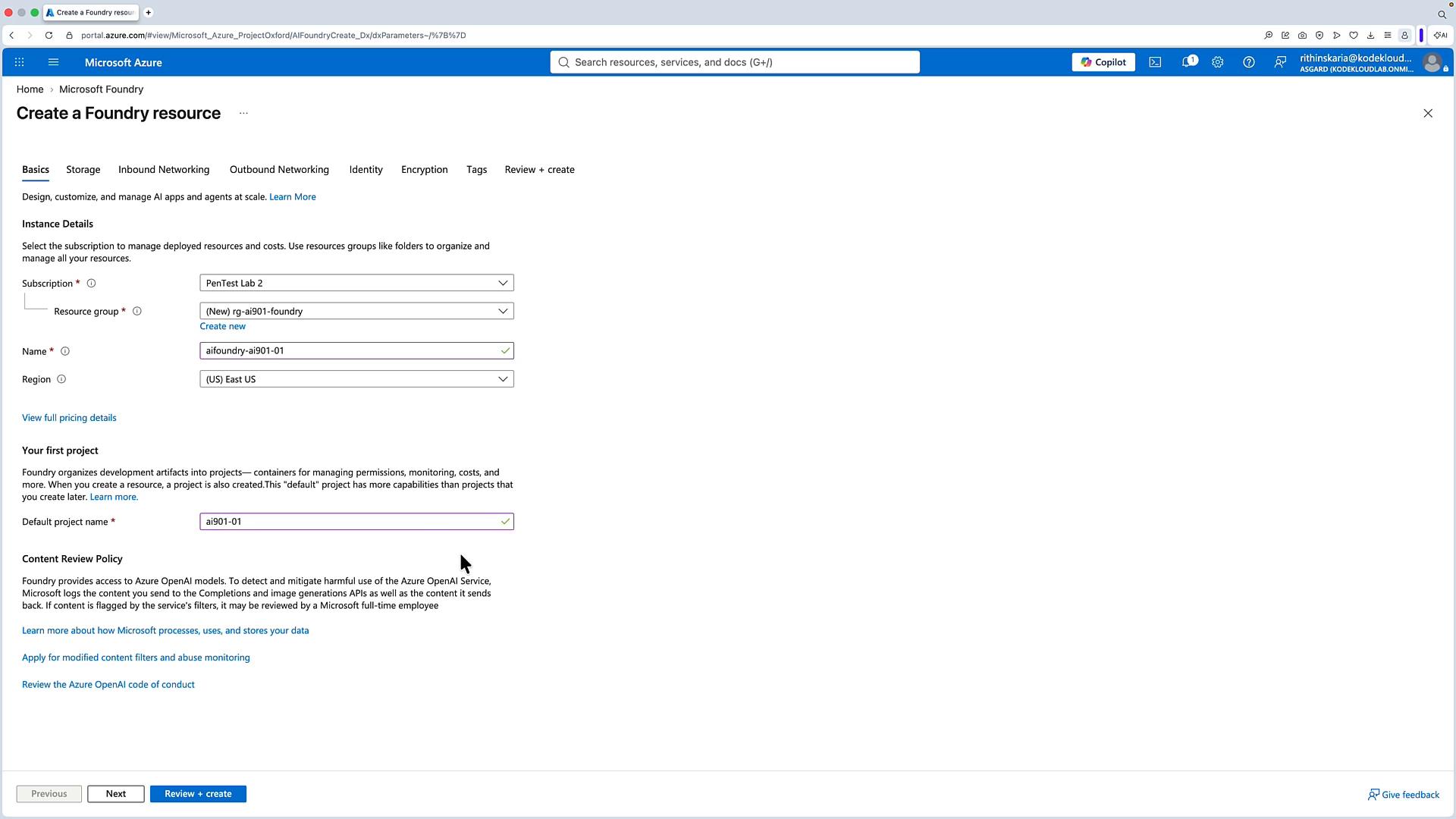
Task: Open Cloud Shell from the top bar
Action: click(1155, 62)
